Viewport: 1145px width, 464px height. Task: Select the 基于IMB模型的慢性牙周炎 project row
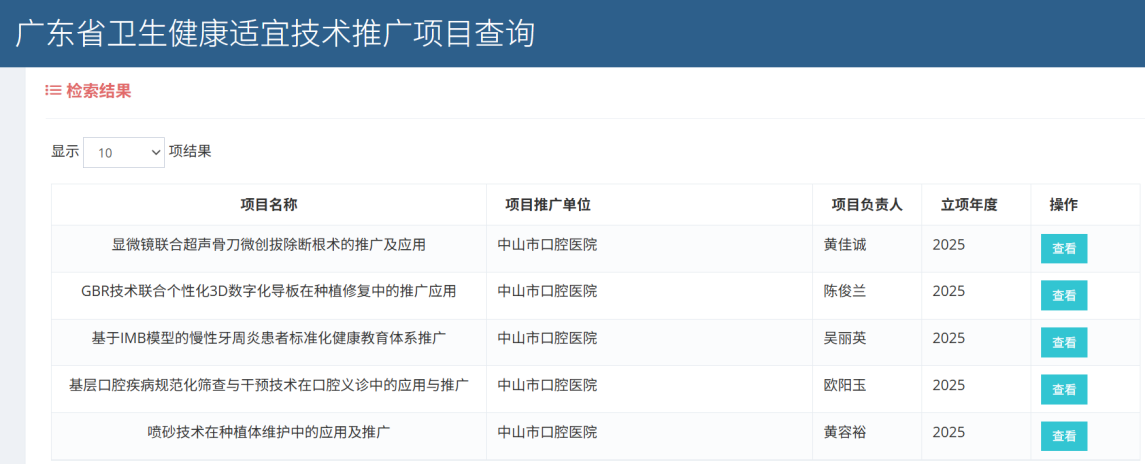[x=268, y=338]
